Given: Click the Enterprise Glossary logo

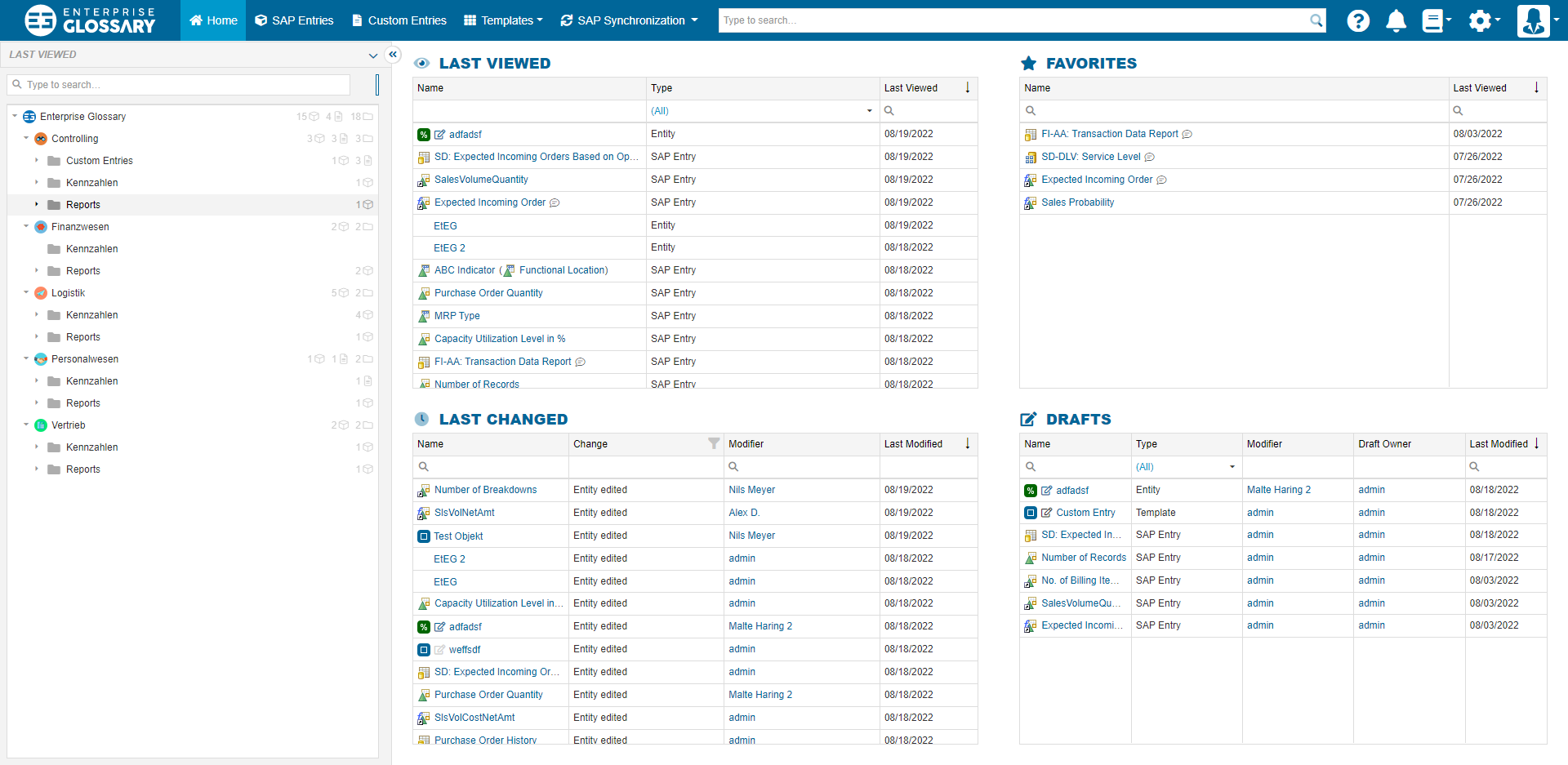Looking at the screenshot, I should click(x=90, y=20).
